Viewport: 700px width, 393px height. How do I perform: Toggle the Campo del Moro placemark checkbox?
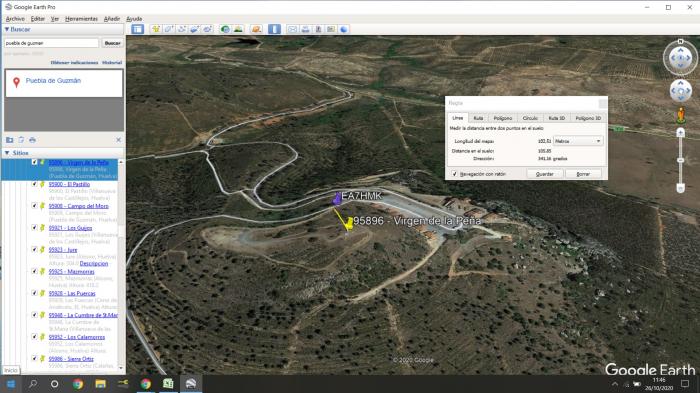(34, 206)
